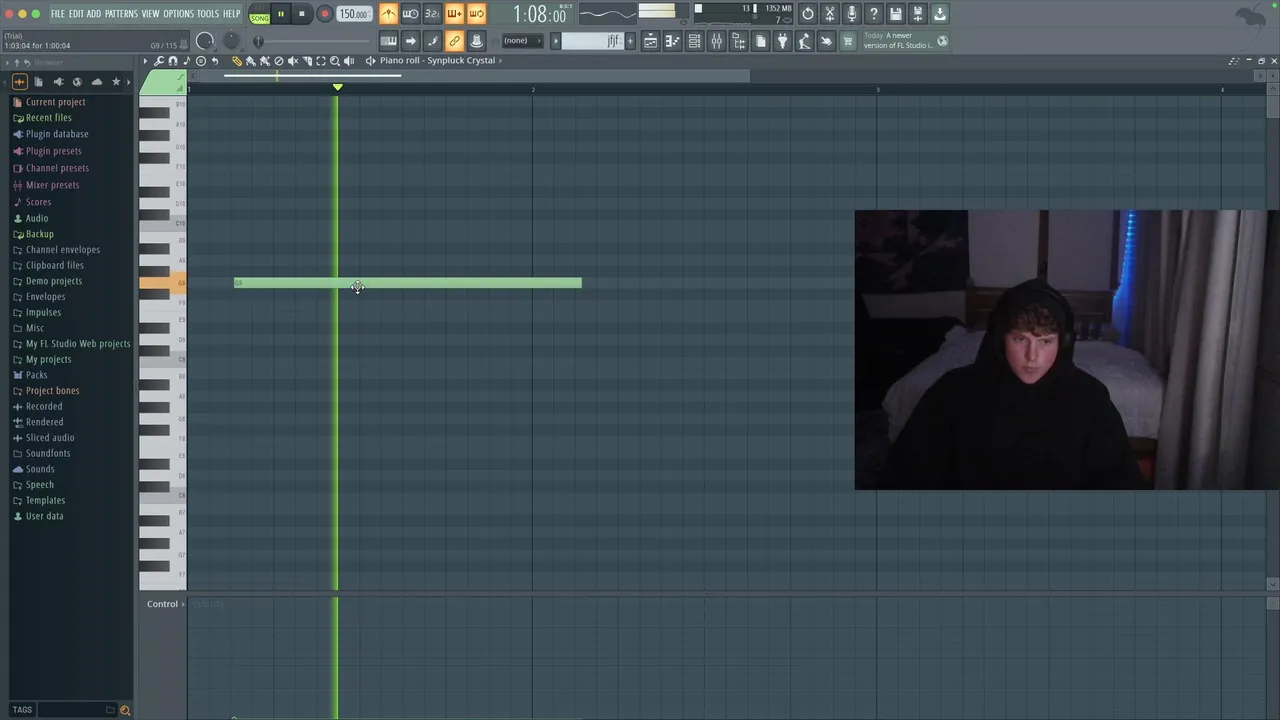Open the ADD menu
The height and width of the screenshot is (720, 1280).
coord(94,14)
